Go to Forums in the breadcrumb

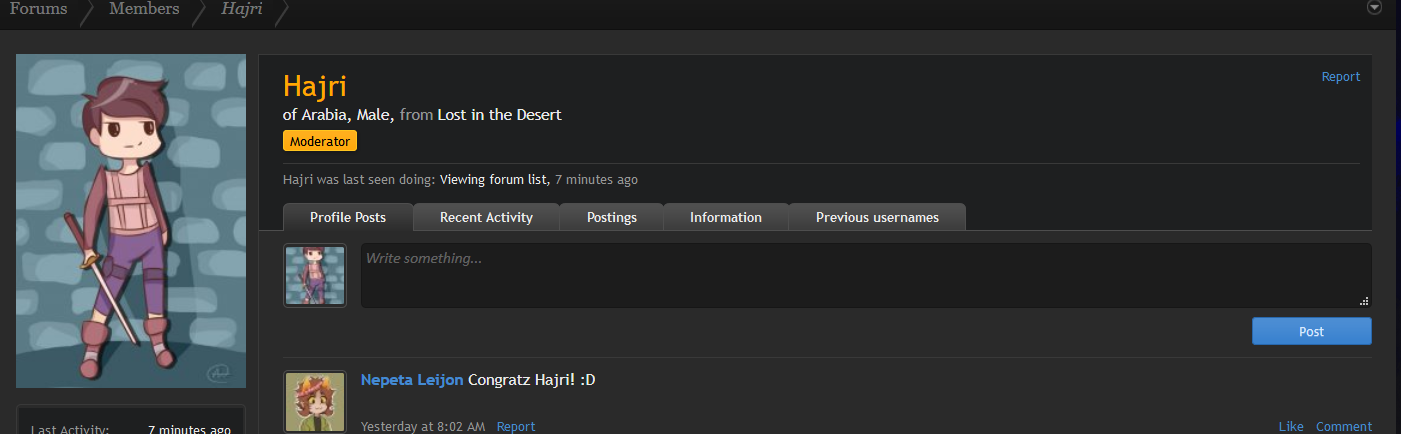(x=39, y=9)
